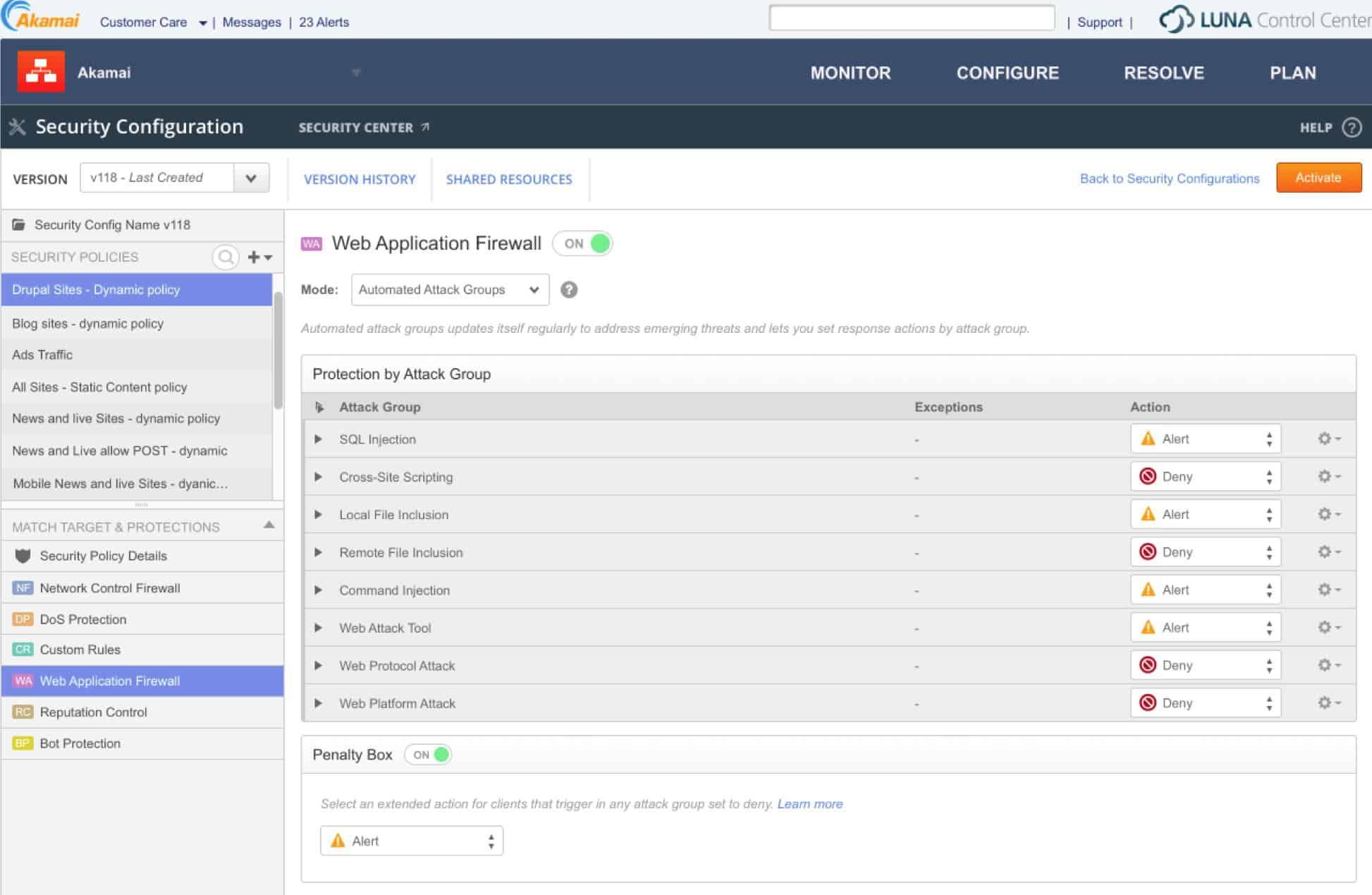Click the DP DoS Protection badge
The image size is (1372, 895).
pos(23,619)
